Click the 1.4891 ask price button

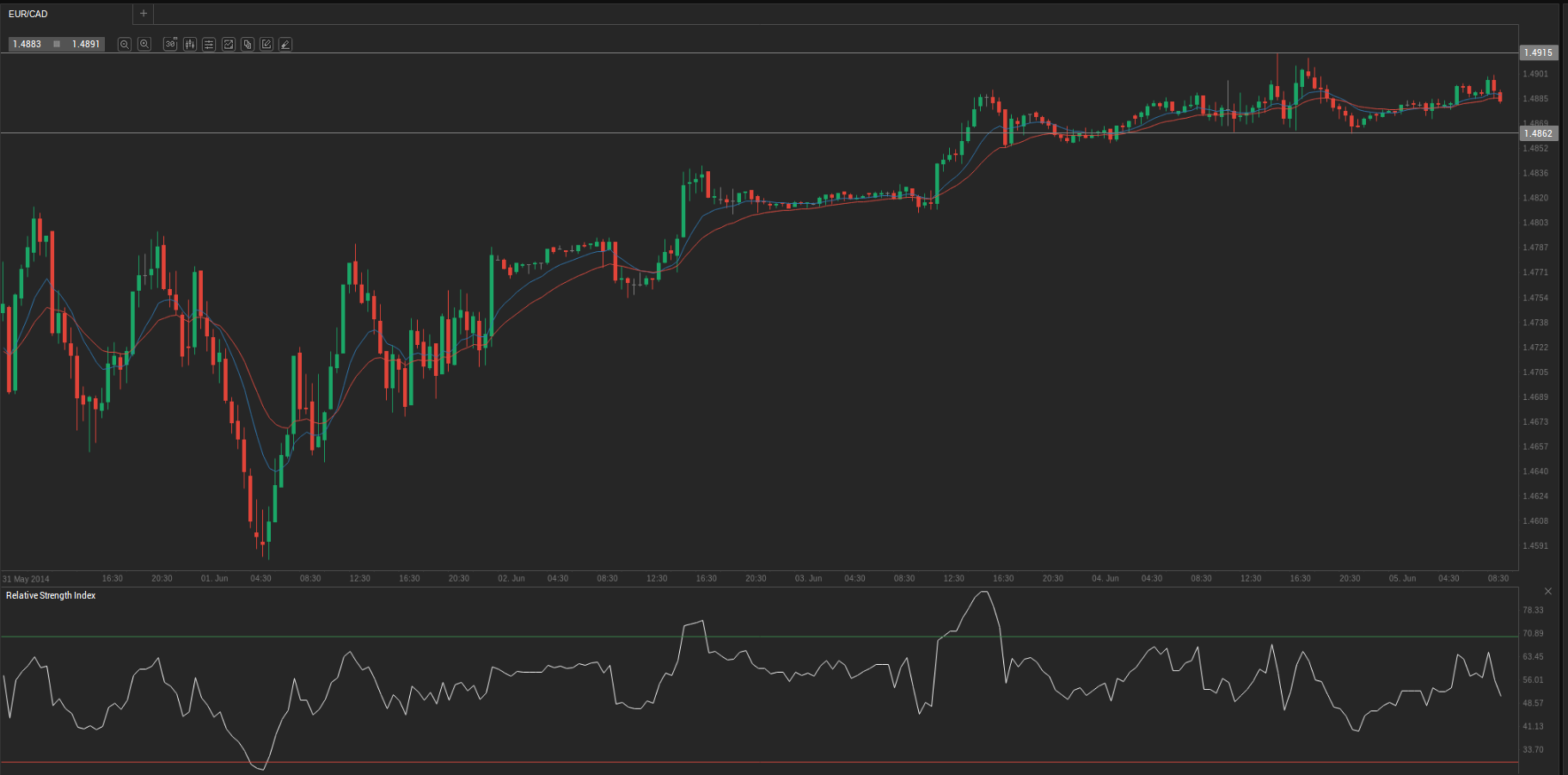coord(86,44)
